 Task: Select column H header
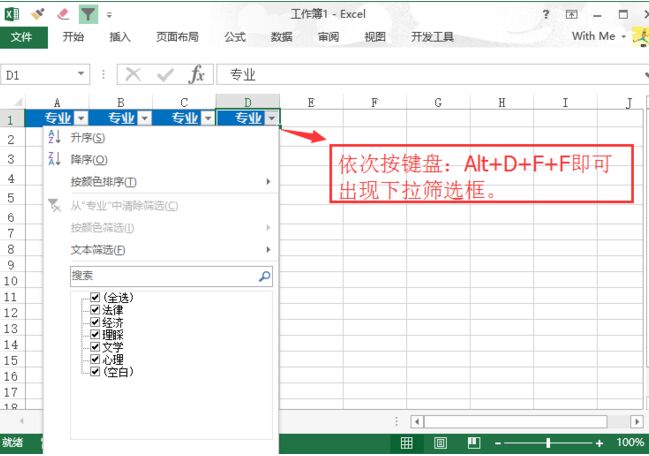502,102
